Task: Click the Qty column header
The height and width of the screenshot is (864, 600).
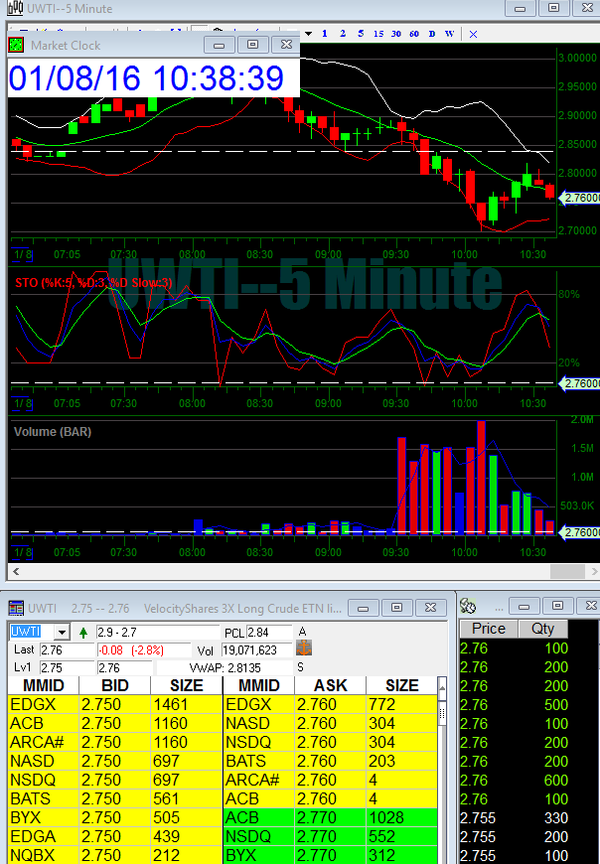Action: (543, 629)
